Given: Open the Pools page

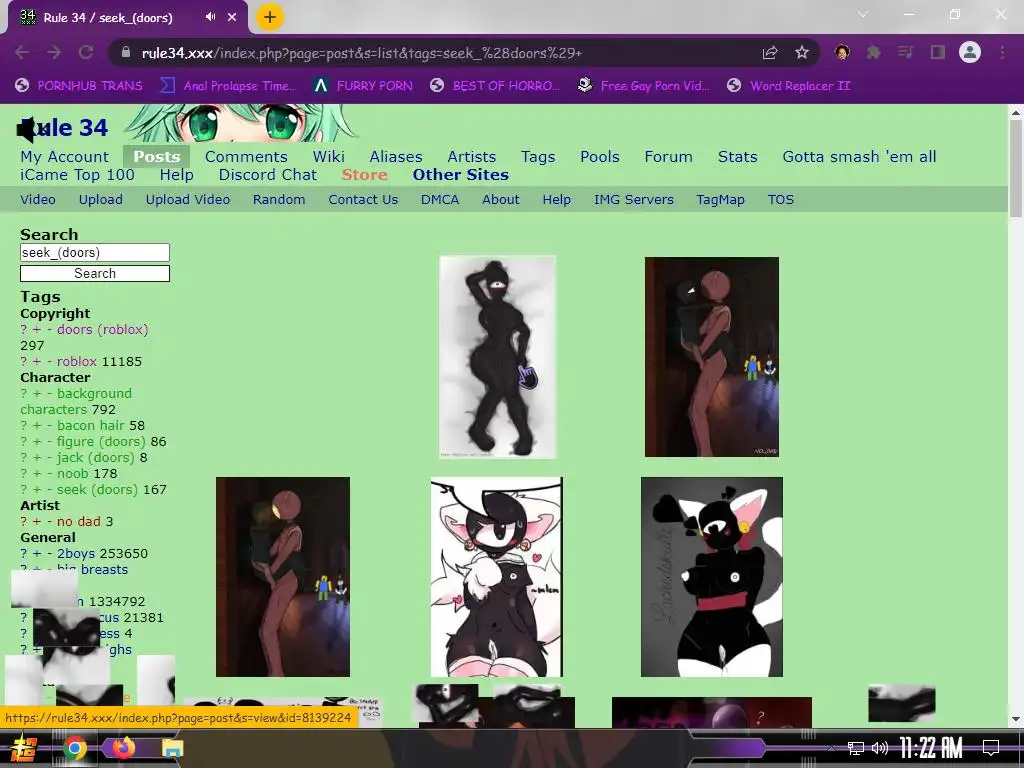Looking at the screenshot, I should [x=600, y=157].
